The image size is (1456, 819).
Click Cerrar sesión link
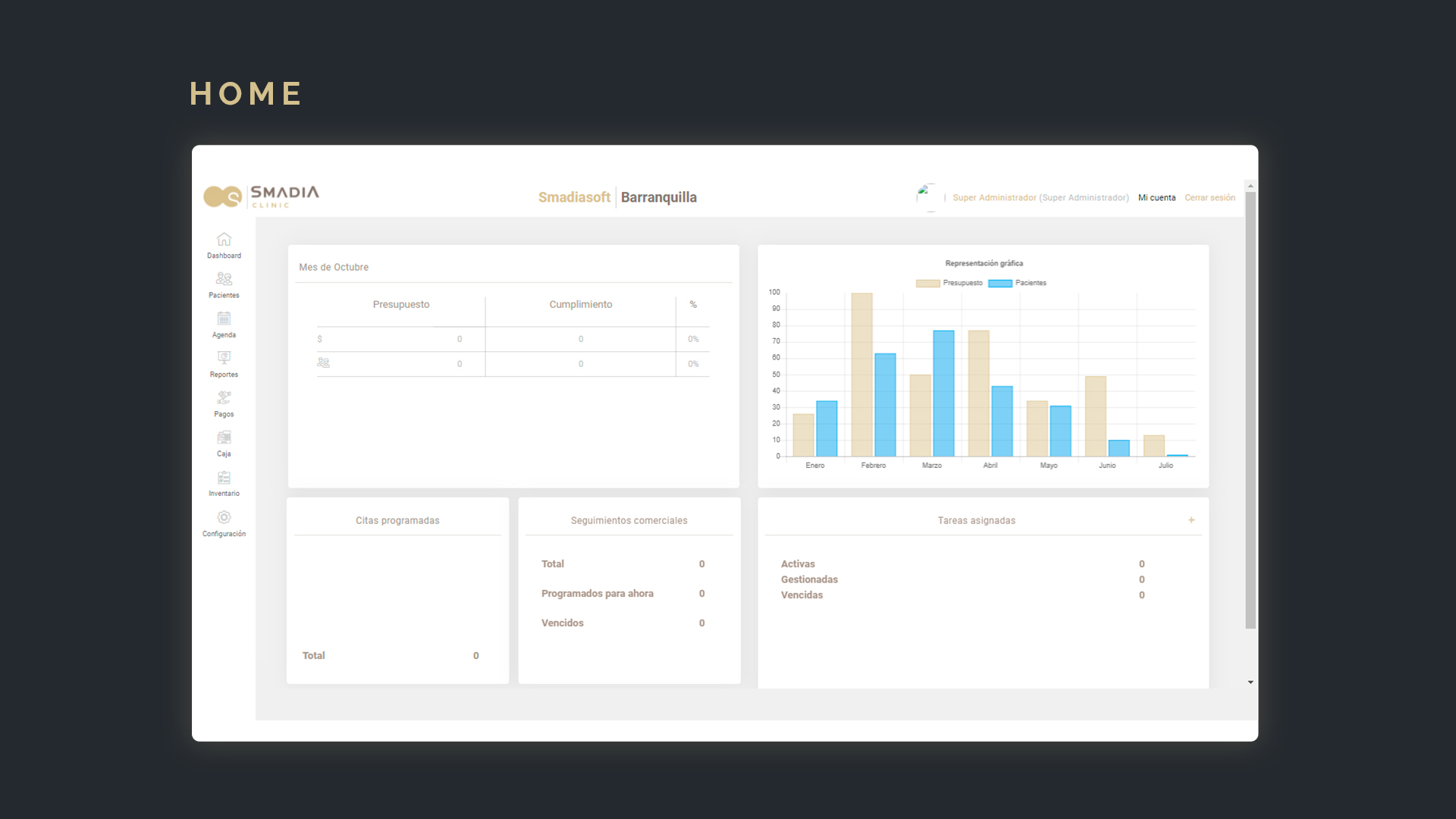pyautogui.click(x=1210, y=198)
